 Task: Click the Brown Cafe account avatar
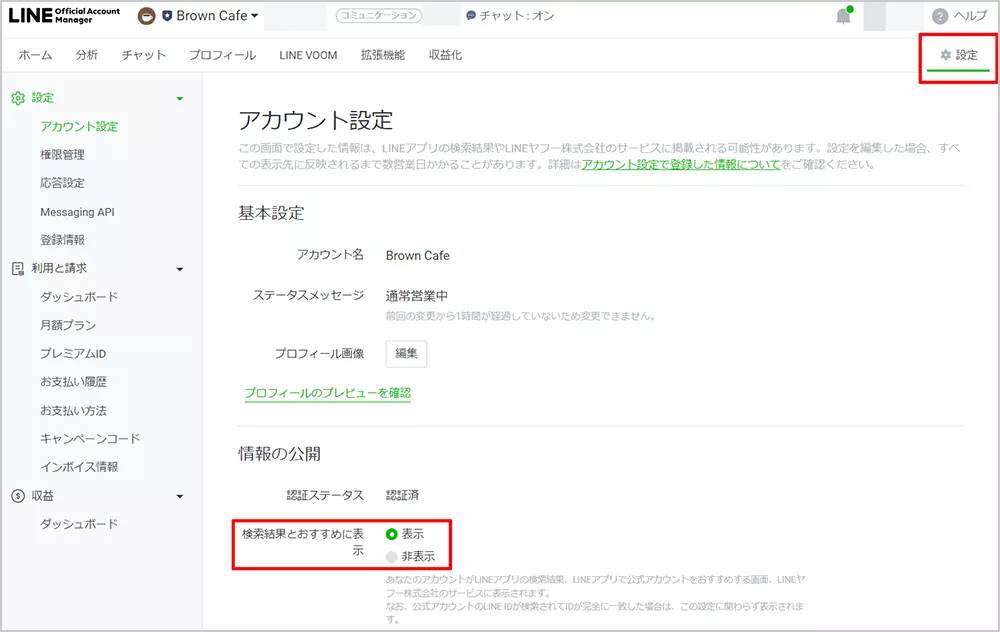point(147,16)
